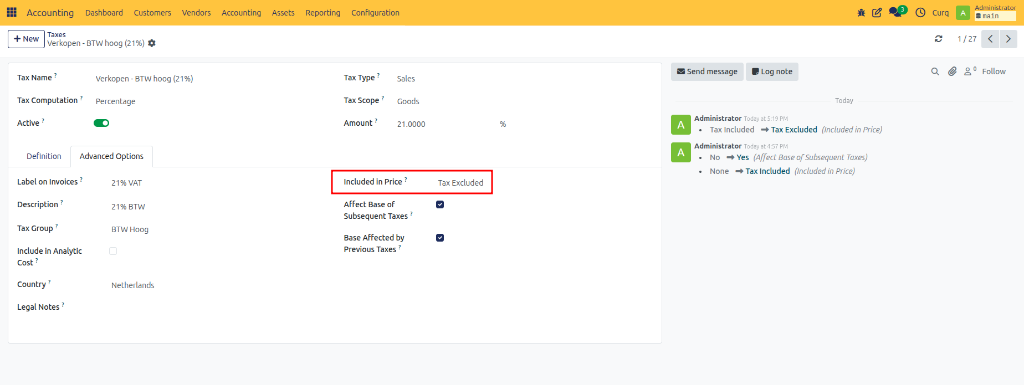Open the Configuration menu
Screen dimensions: 1024x385
coord(375,12)
